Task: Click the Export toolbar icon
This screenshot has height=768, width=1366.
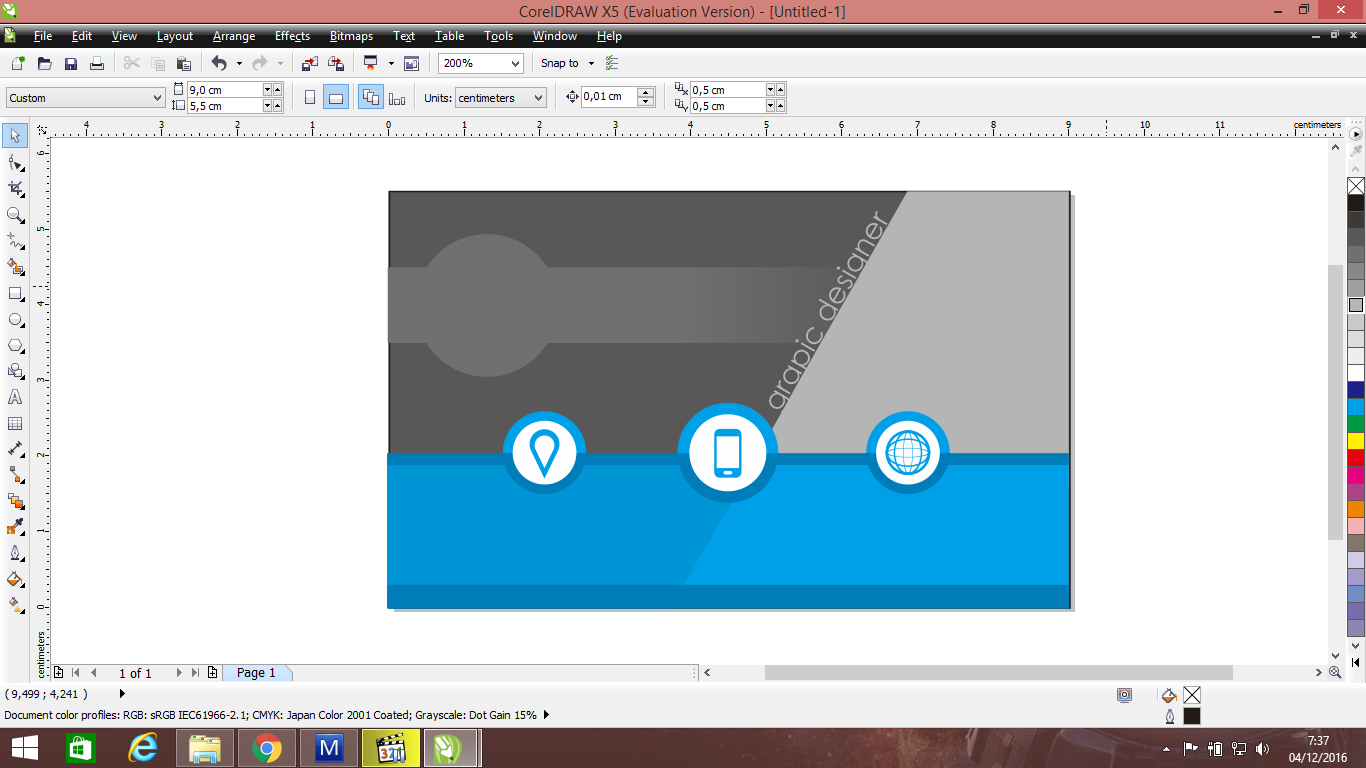Action: (x=336, y=63)
